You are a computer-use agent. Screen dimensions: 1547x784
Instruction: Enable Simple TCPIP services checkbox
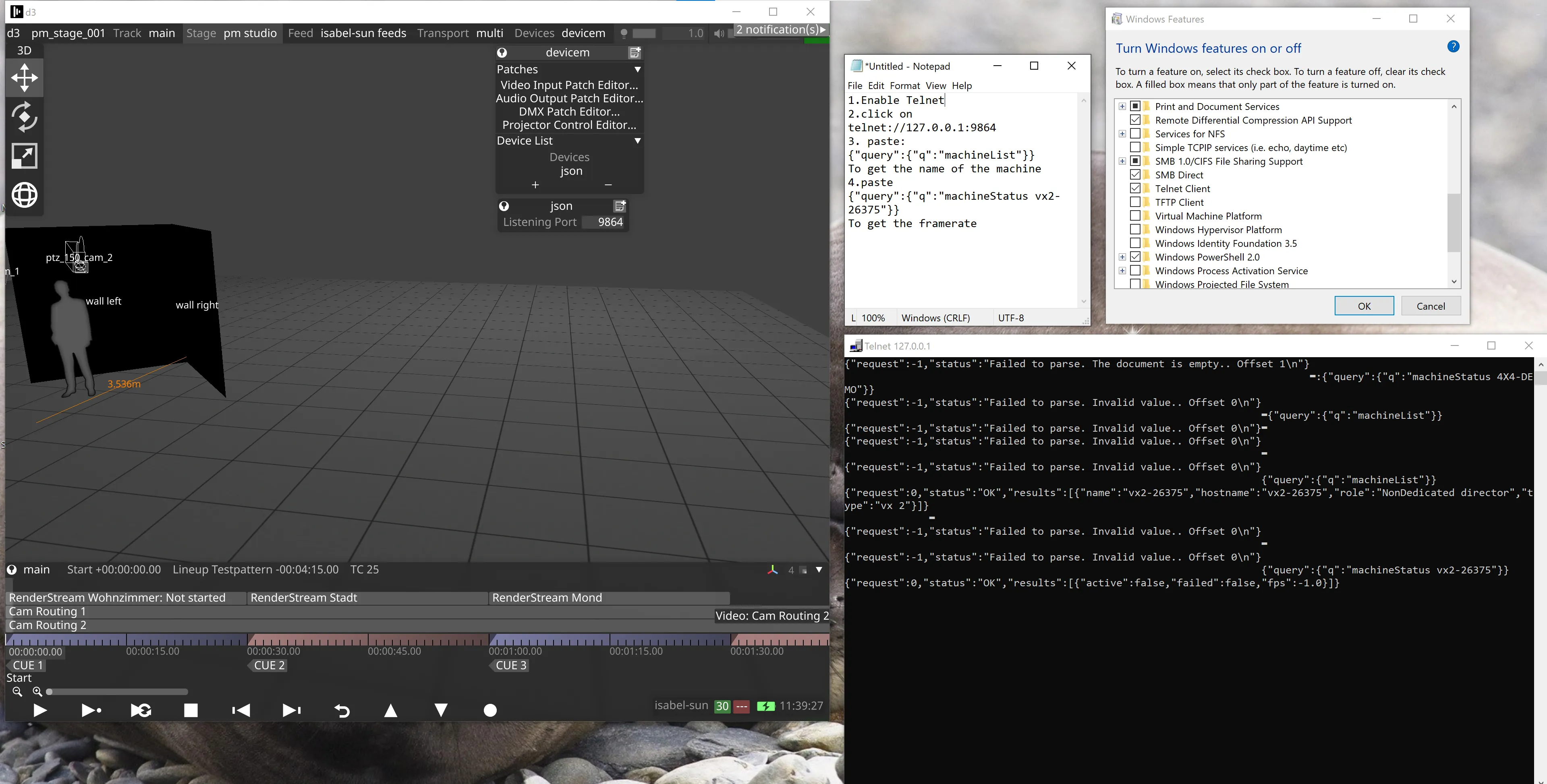(1136, 147)
